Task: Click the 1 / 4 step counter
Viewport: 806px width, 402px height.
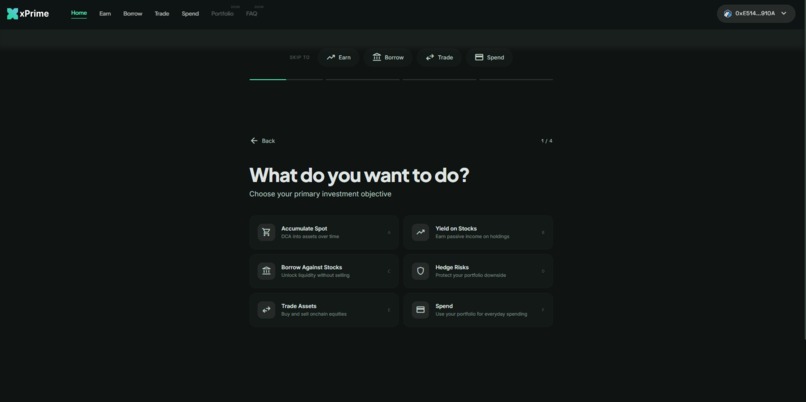Action: 546,141
